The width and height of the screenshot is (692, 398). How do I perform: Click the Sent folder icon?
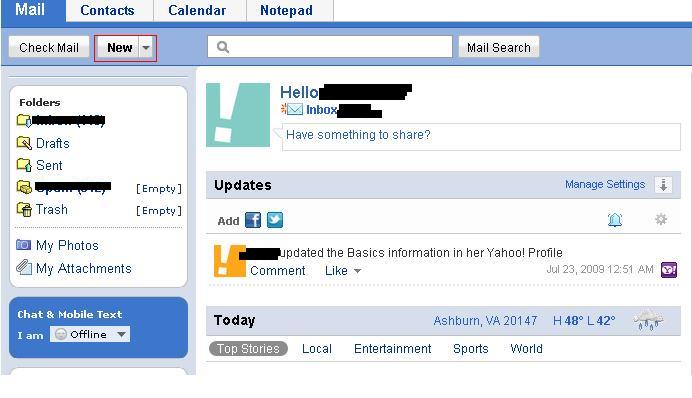pos(24,165)
